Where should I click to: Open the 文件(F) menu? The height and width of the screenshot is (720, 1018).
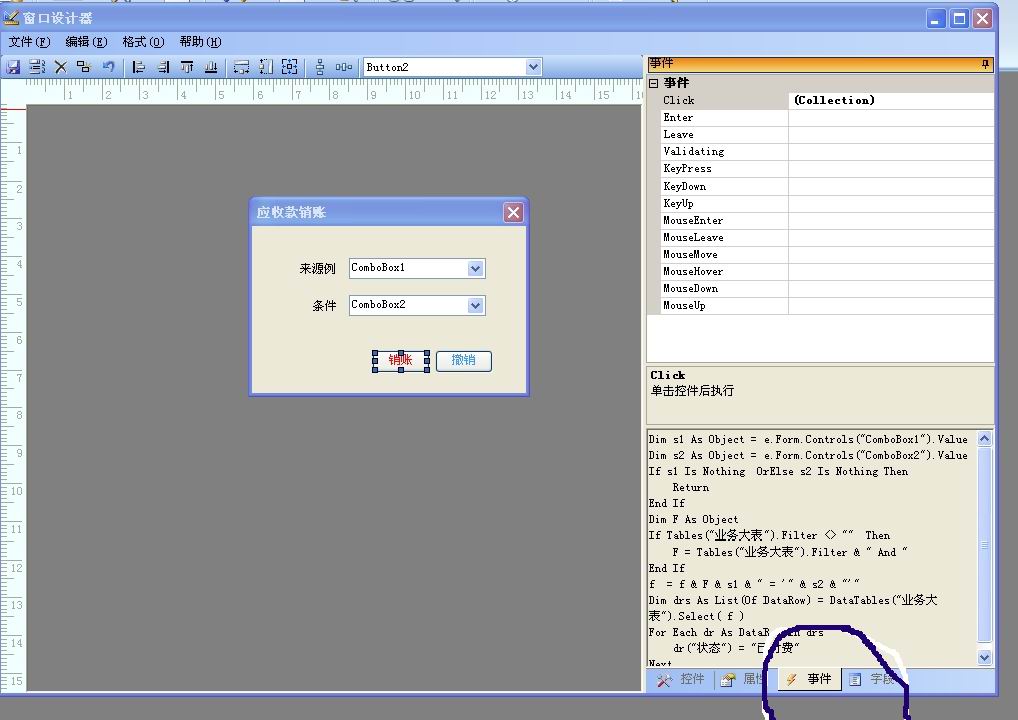click(29, 42)
